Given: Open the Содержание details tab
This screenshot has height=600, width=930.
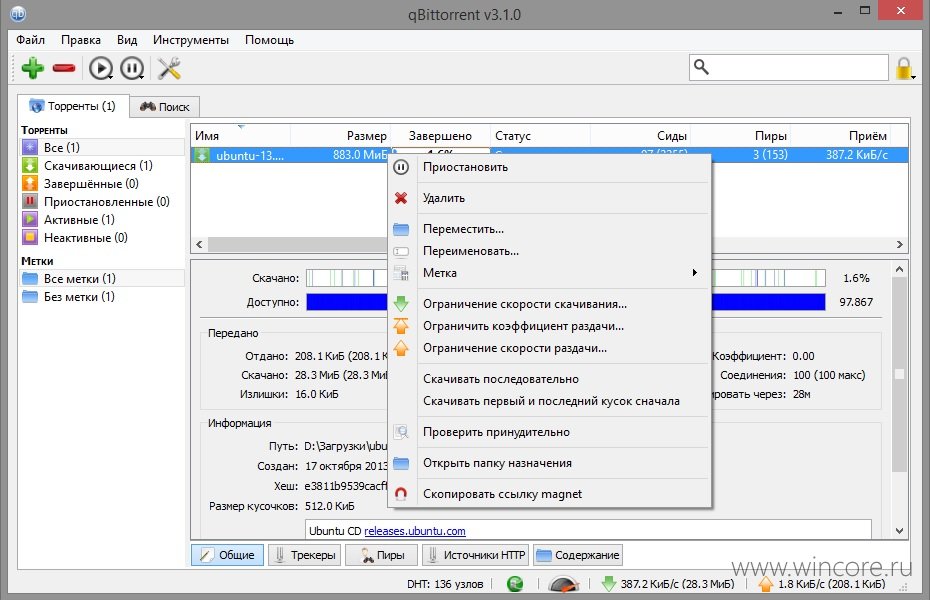Looking at the screenshot, I should click(x=578, y=555).
